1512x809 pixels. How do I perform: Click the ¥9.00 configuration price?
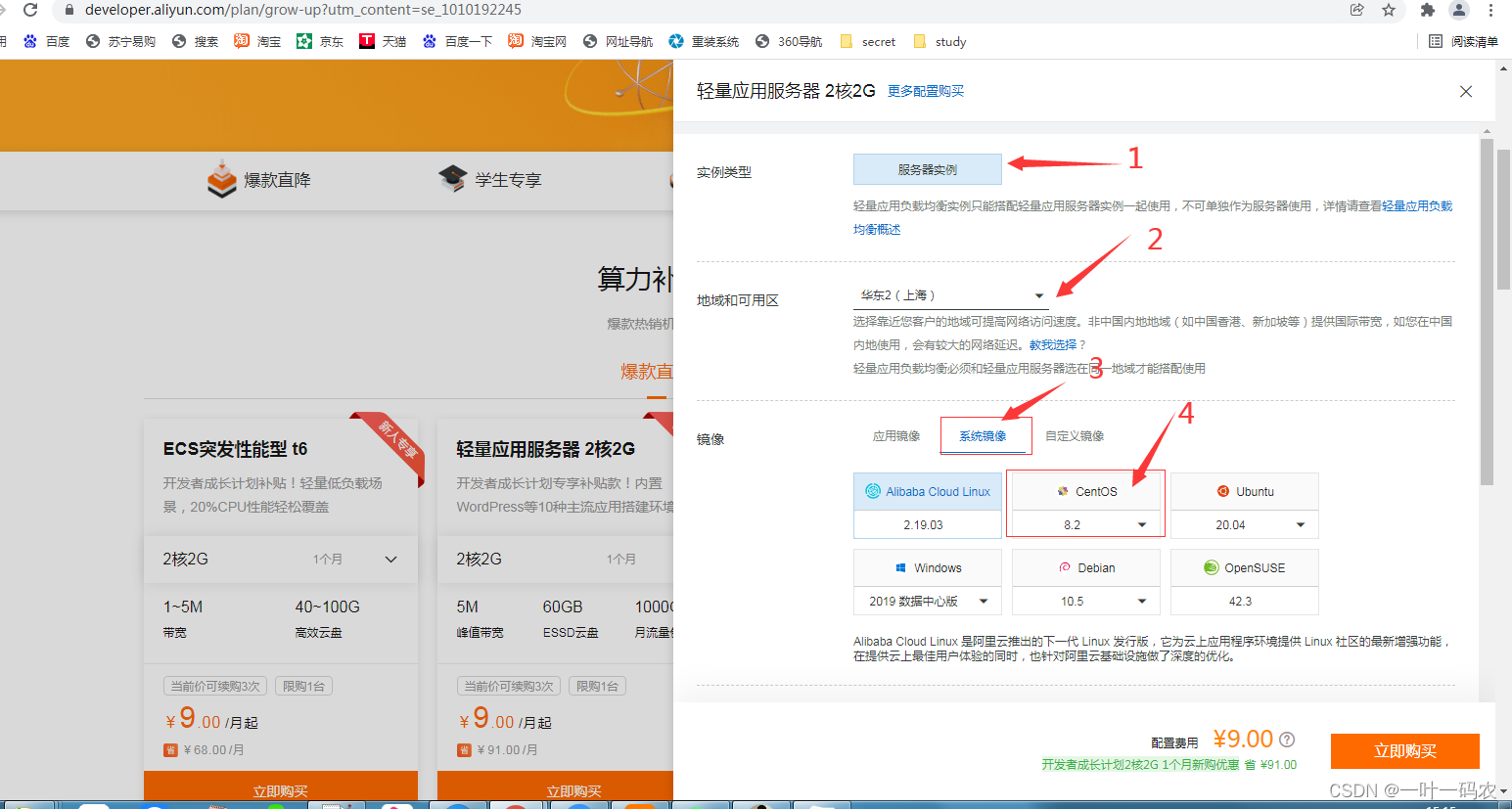[1243, 739]
